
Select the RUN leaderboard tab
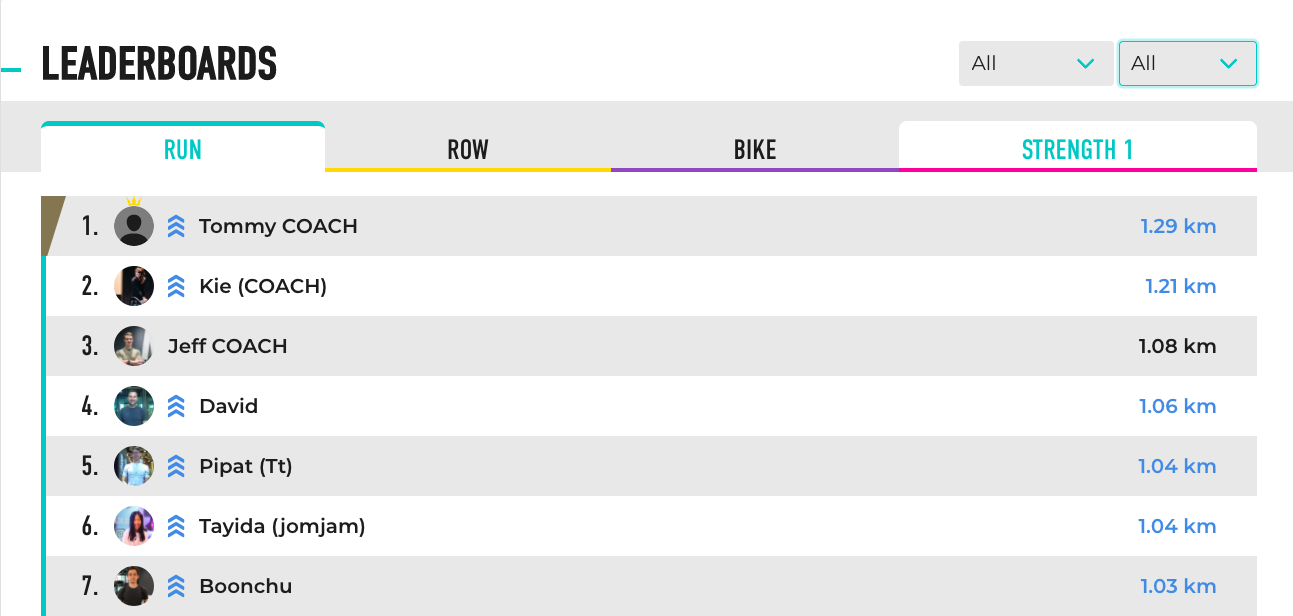pos(183,150)
